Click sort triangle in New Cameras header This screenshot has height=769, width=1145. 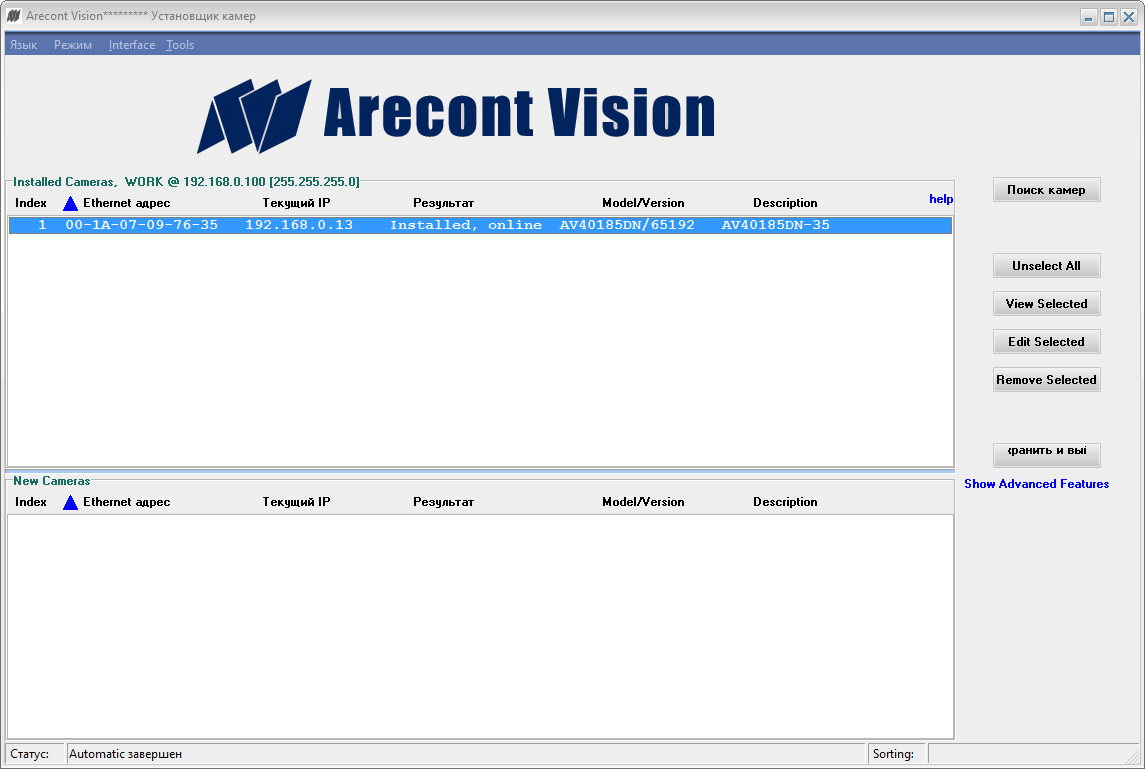[x=70, y=502]
